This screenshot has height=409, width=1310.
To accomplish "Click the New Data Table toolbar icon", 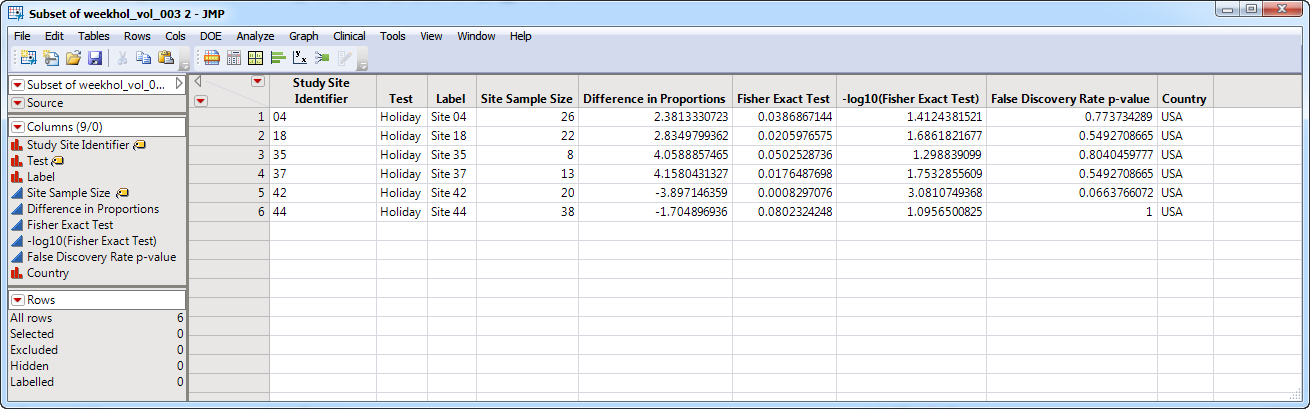I will tap(27, 58).
